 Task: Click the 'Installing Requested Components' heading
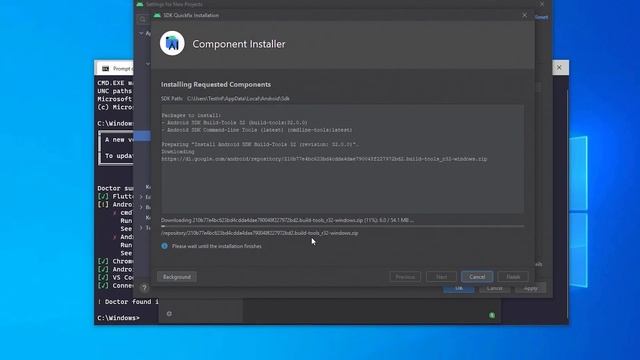pos(216,84)
